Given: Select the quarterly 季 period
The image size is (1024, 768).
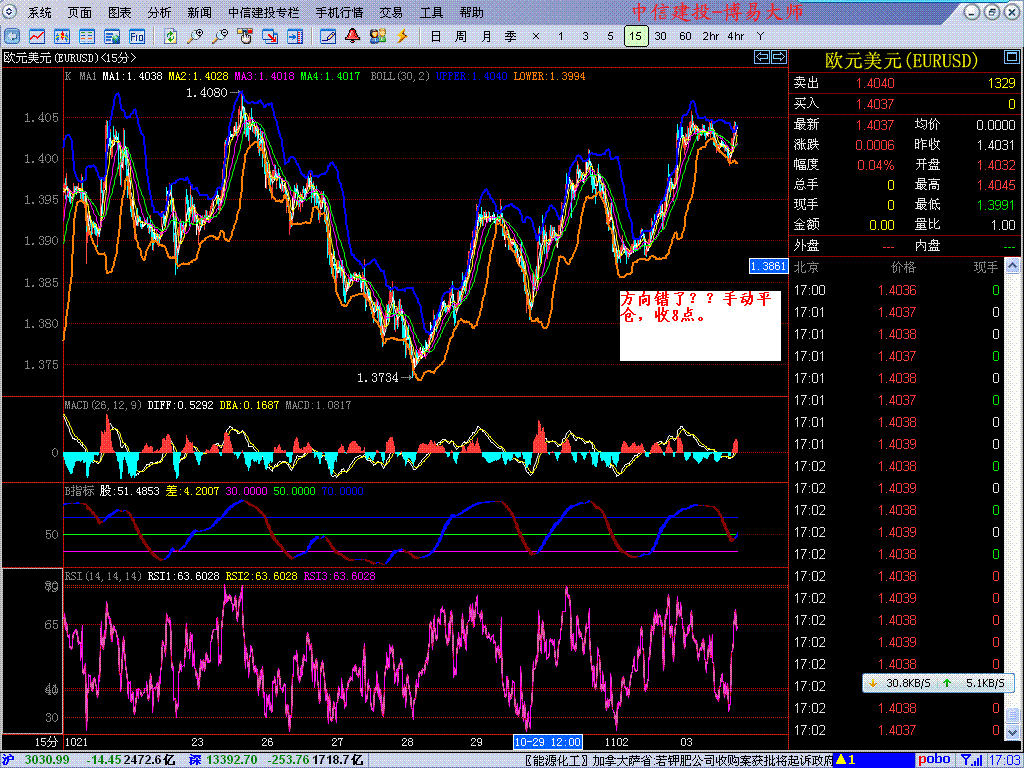Looking at the screenshot, I should [511, 36].
